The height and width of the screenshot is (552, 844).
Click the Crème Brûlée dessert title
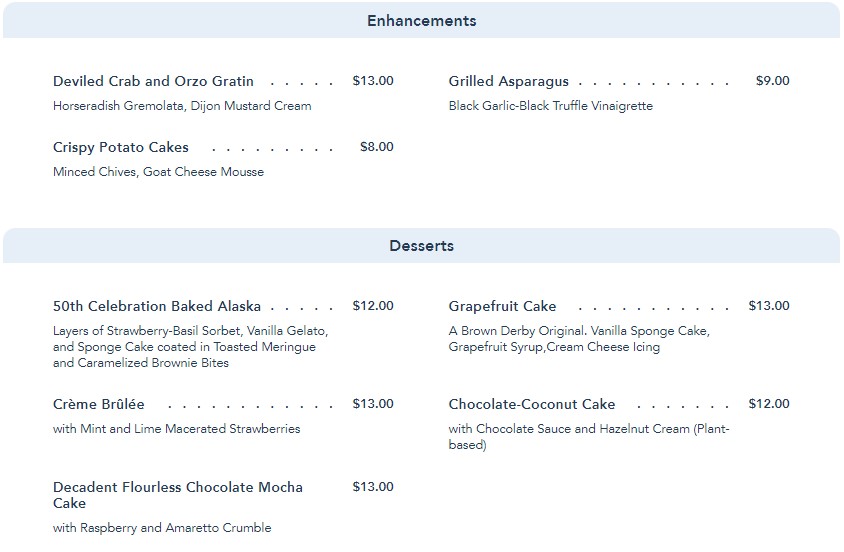pos(99,405)
